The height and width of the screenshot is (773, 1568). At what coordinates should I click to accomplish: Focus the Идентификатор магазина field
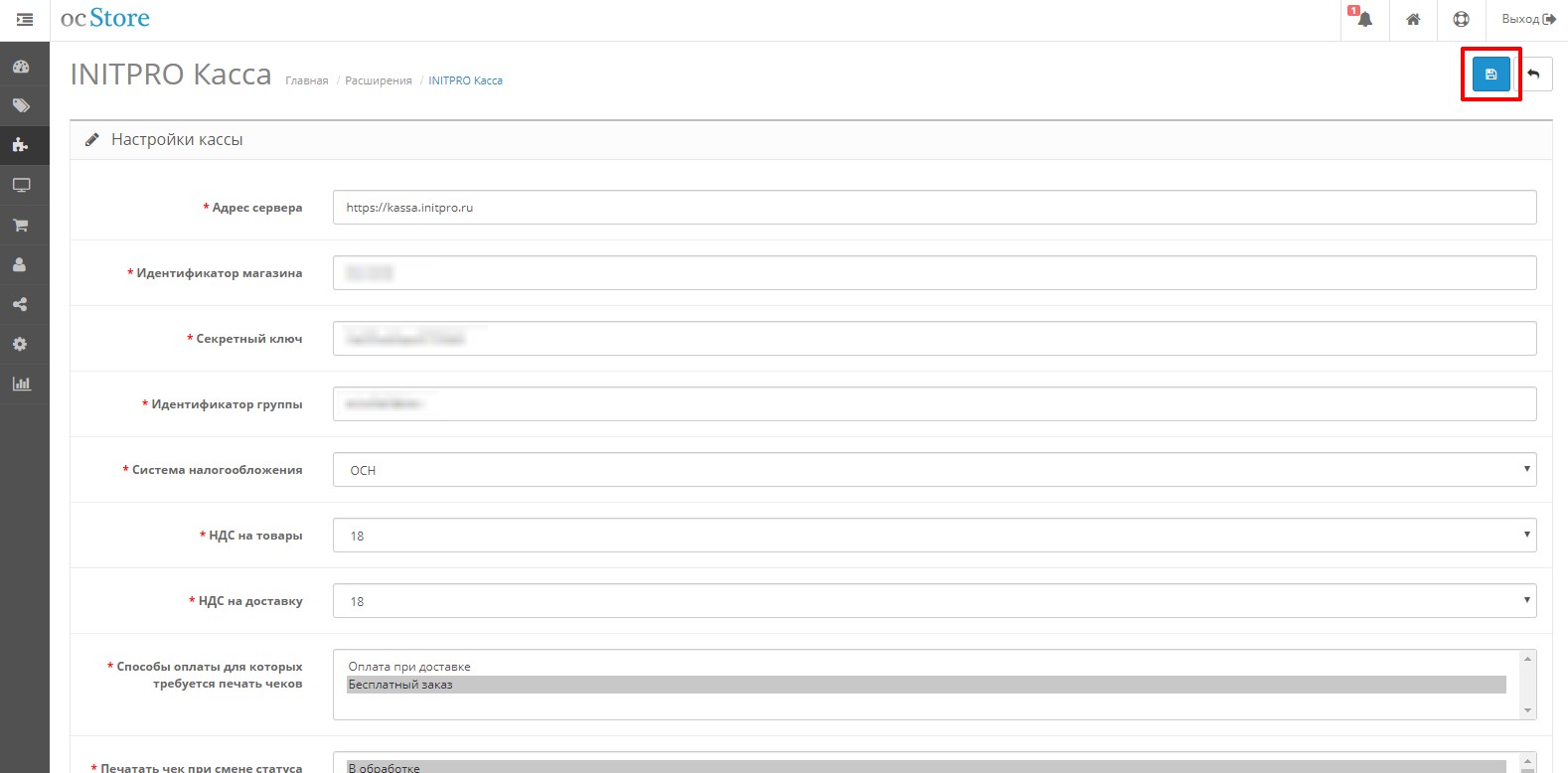(934, 273)
